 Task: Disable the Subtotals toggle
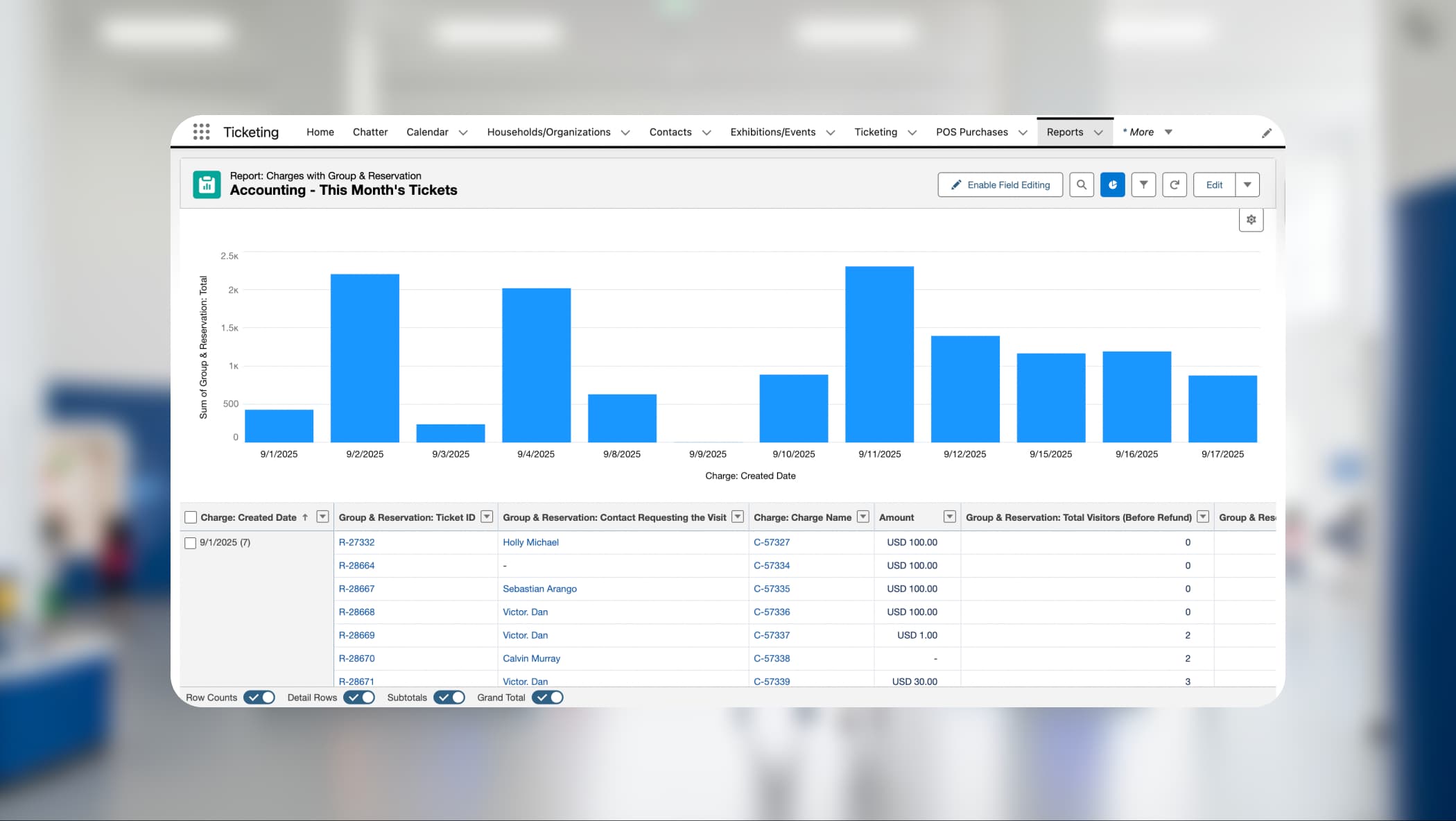(449, 698)
